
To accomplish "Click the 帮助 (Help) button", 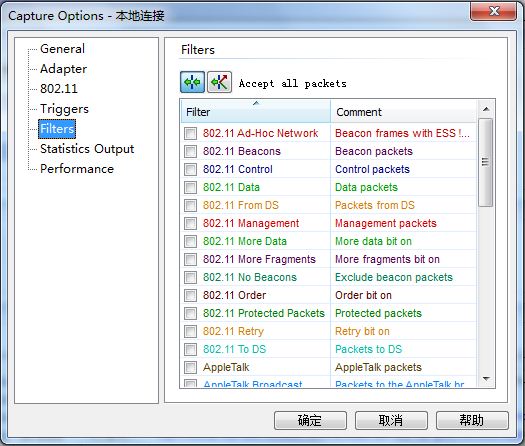I will (472, 420).
